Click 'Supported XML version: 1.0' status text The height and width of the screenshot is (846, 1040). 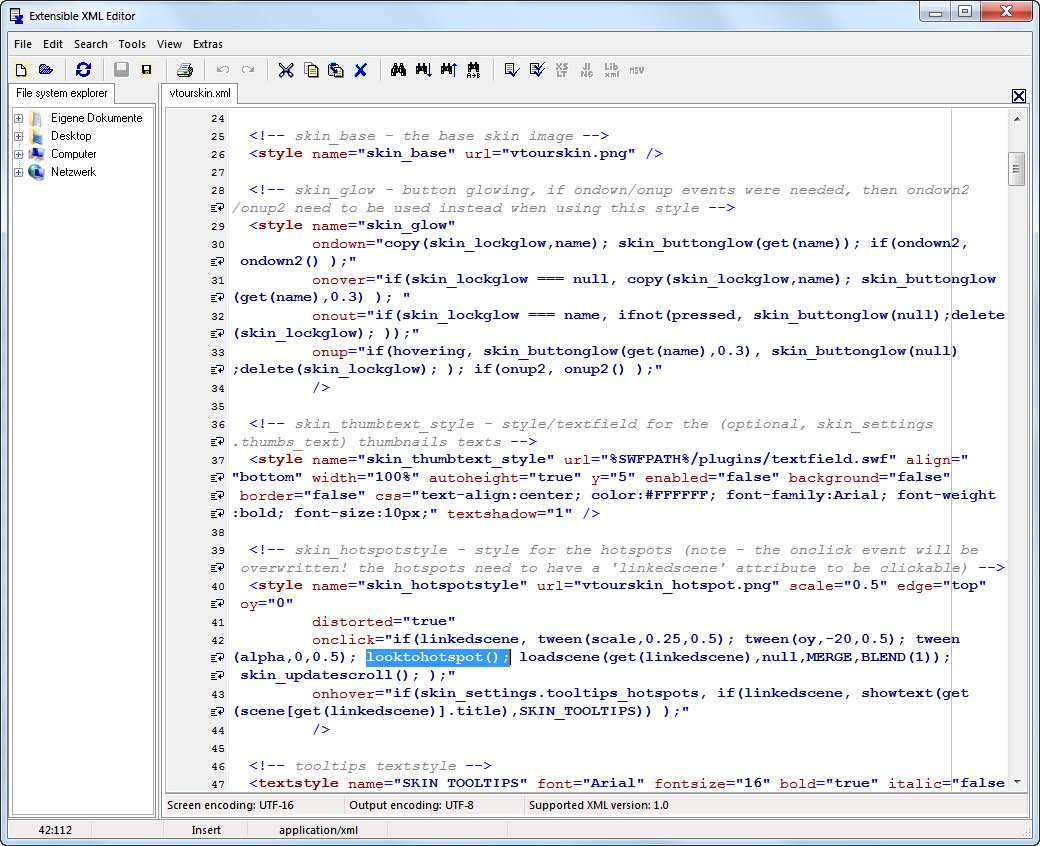(598, 805)
